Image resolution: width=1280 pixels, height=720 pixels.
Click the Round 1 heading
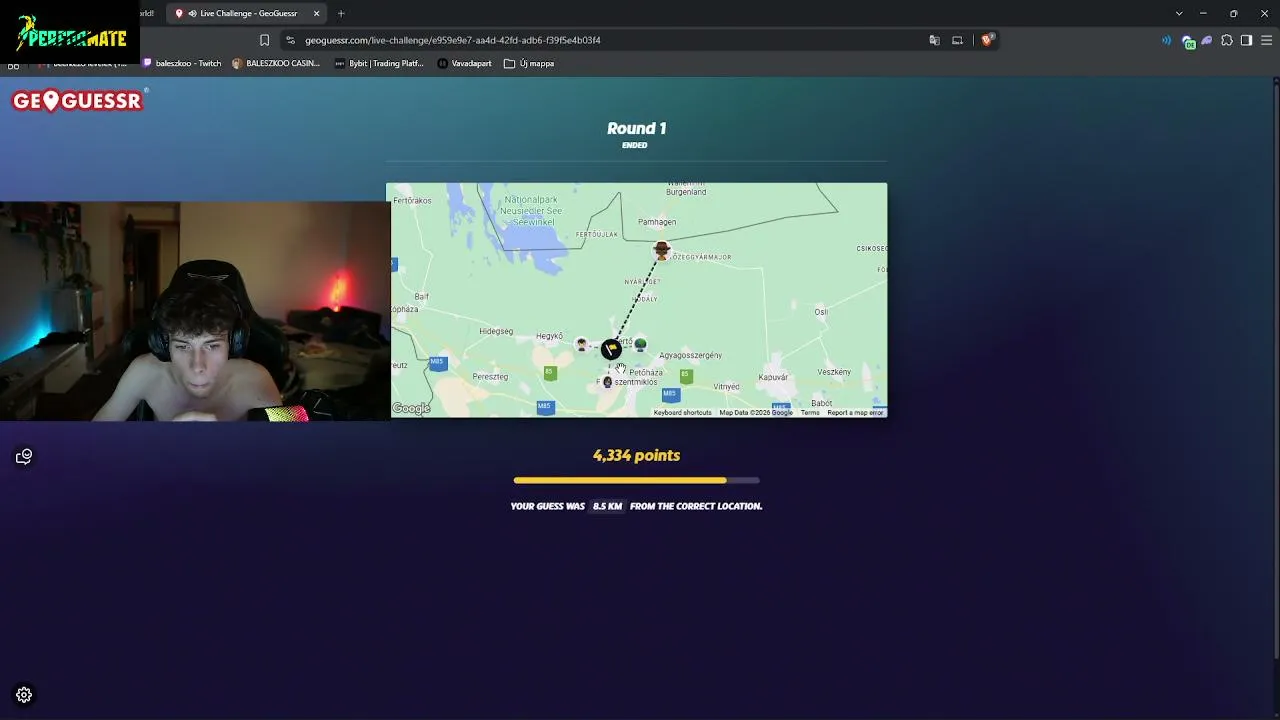click(x=636, y=128)
